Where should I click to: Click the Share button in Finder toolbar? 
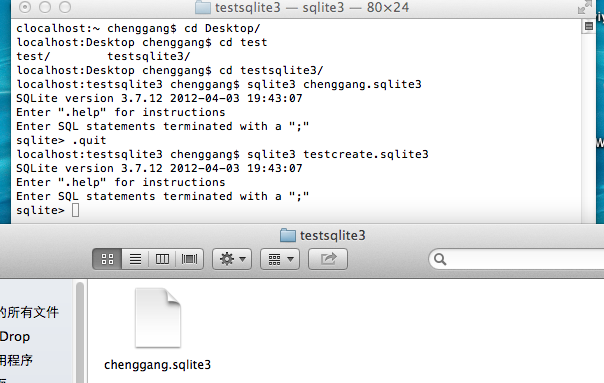[x=328, y=259]
